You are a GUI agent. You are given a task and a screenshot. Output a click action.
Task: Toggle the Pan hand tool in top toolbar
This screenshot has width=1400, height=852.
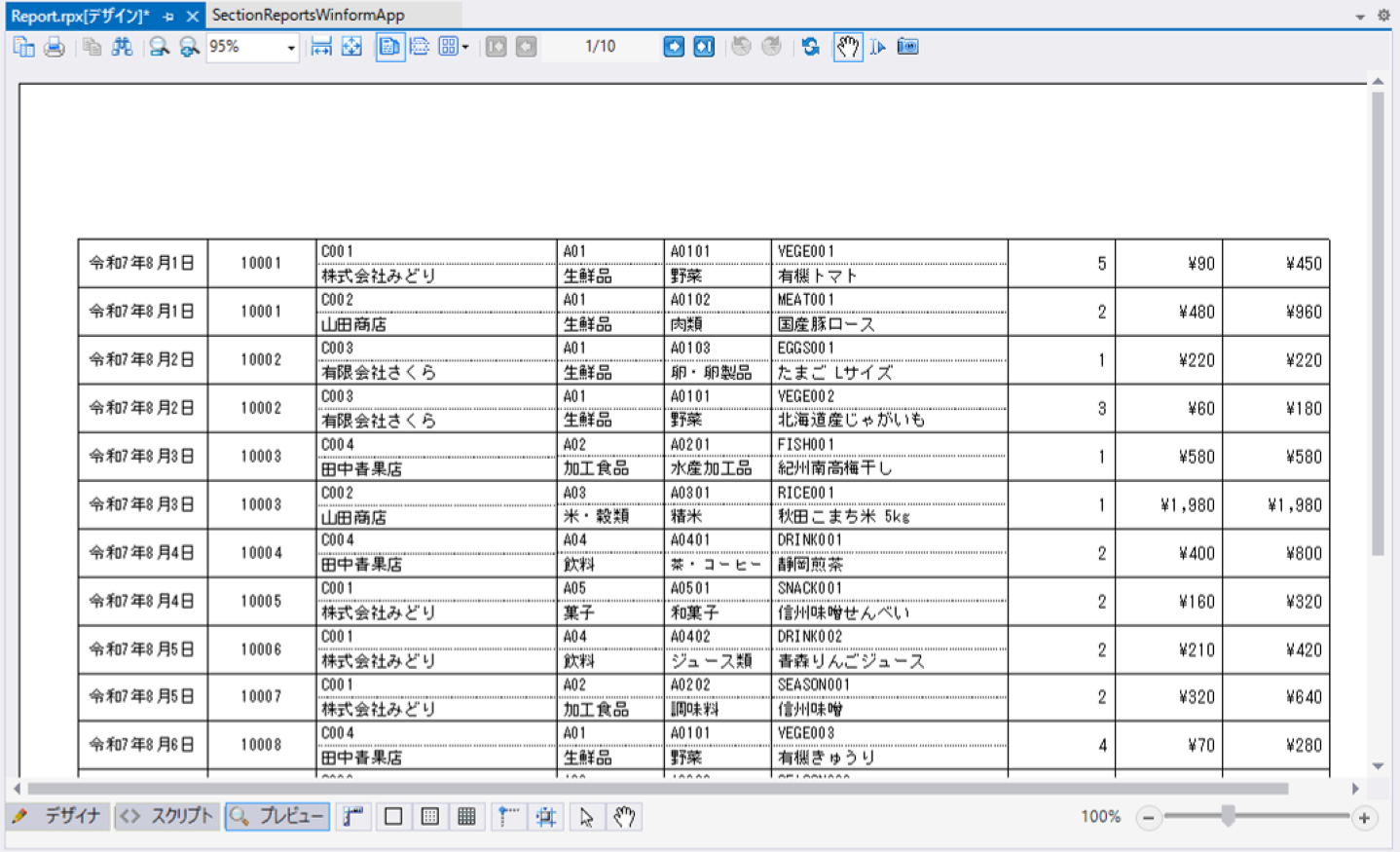pos(848,47)
